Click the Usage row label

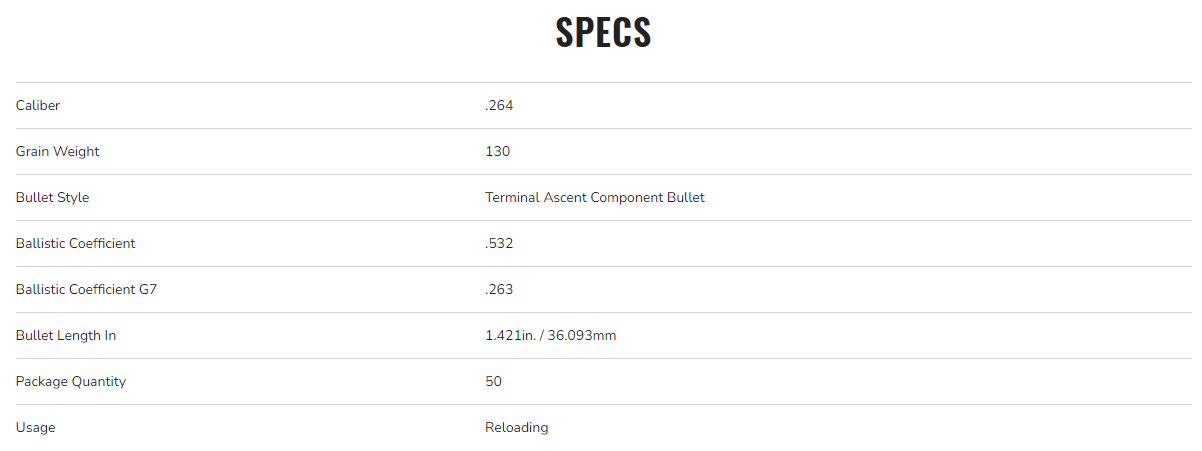pyautogui.click(x=36, y=427)
